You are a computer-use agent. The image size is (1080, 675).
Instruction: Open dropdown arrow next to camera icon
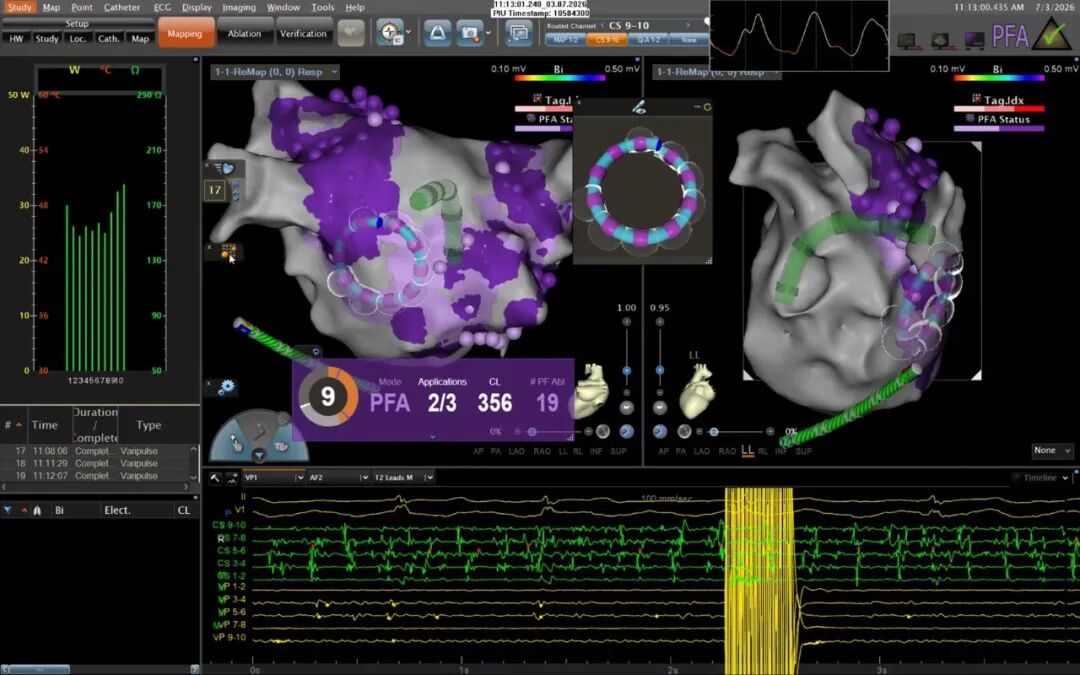point(488,32)
